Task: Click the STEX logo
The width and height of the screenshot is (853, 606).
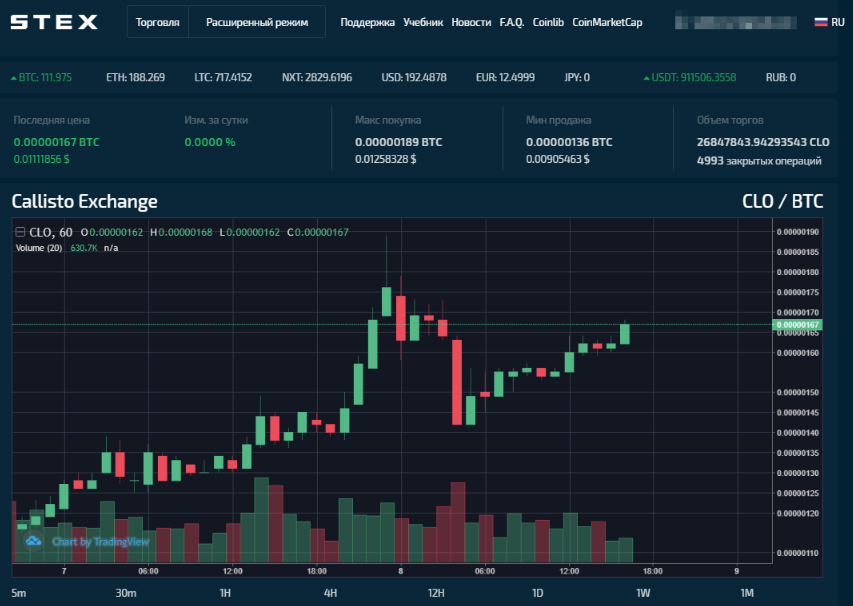Action: (54, 22)
